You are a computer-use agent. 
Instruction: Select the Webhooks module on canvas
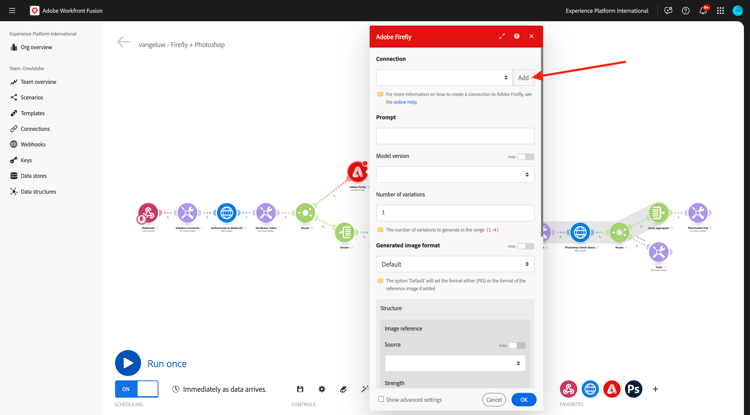pos(148,213)
